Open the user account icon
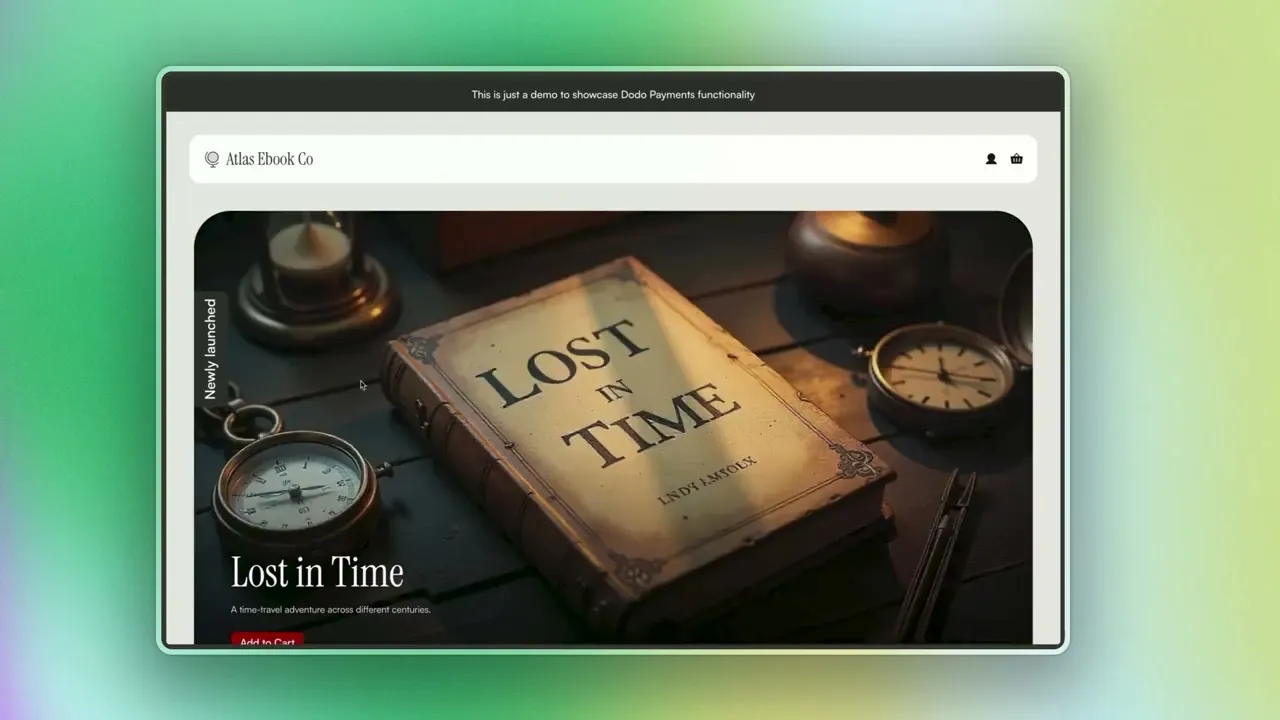 coord(991,159)
